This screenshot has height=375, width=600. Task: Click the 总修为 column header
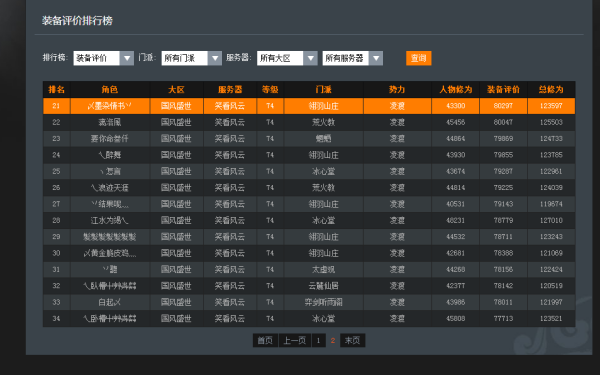[x=551, y=90]
